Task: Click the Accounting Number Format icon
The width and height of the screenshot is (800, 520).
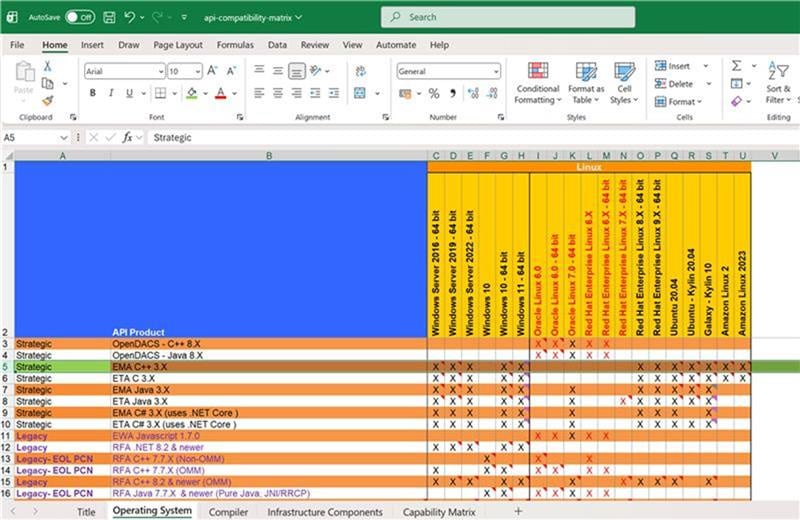Action: [x=406, y=93]
